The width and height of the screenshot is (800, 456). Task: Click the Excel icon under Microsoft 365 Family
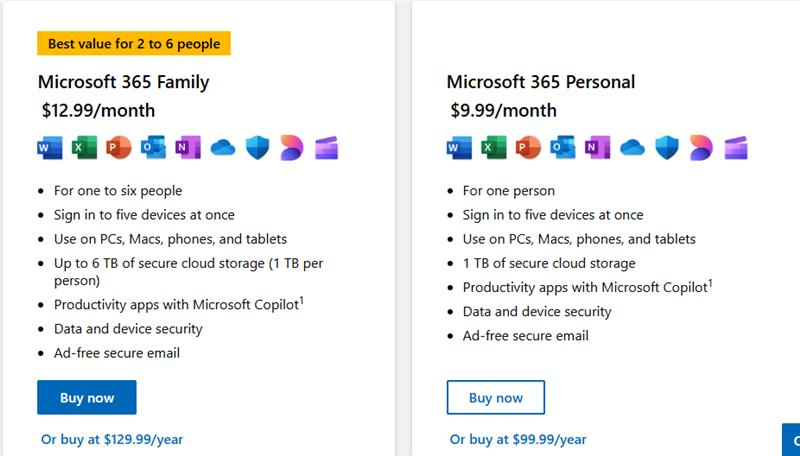pyautogui.click(x=84, y=148)
